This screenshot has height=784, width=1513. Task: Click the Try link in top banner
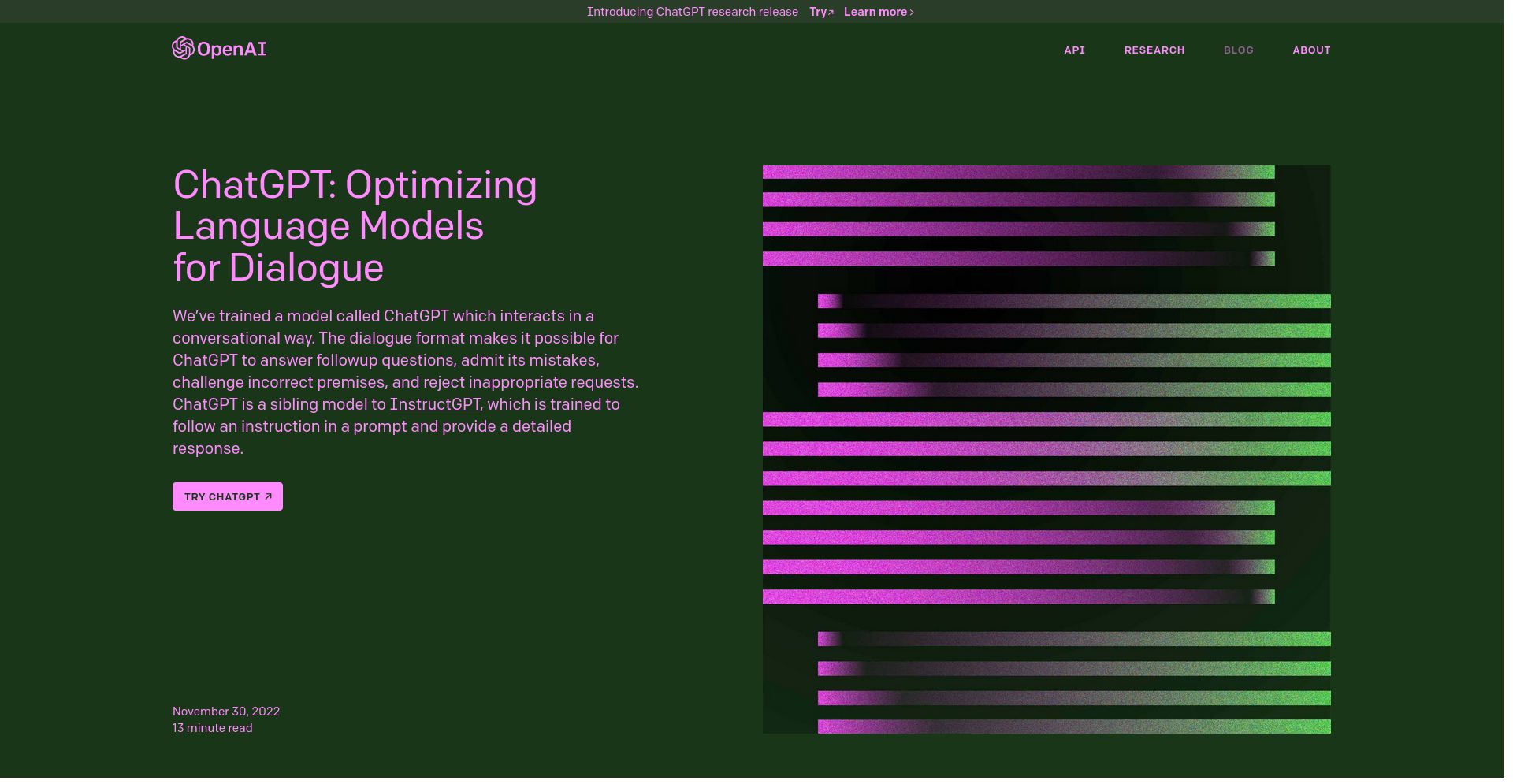click(821, 12)
